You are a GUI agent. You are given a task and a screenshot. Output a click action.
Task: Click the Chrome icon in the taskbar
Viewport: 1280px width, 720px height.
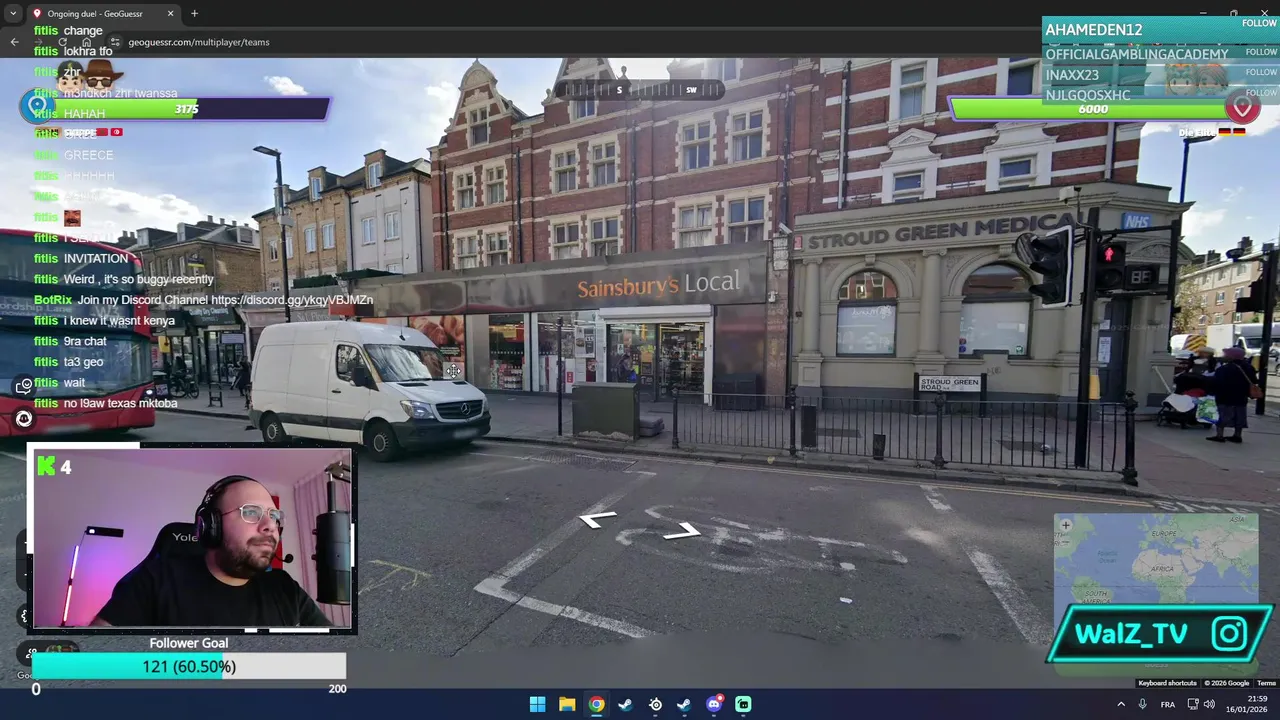coord(596,704)
